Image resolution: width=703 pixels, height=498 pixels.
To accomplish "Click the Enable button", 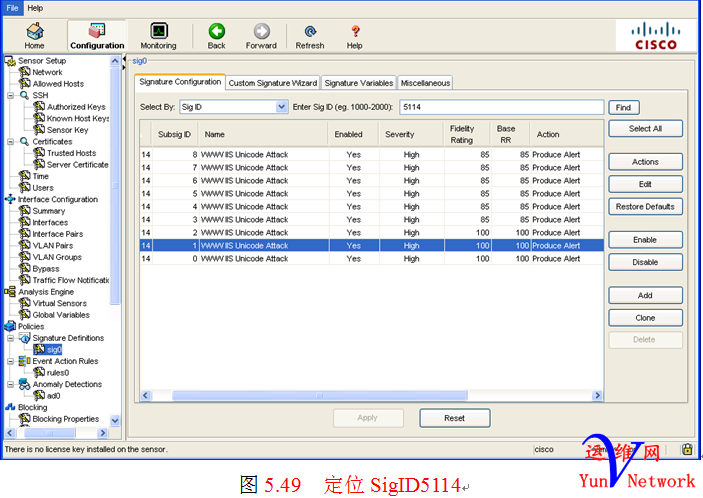I will coord(645,240).
